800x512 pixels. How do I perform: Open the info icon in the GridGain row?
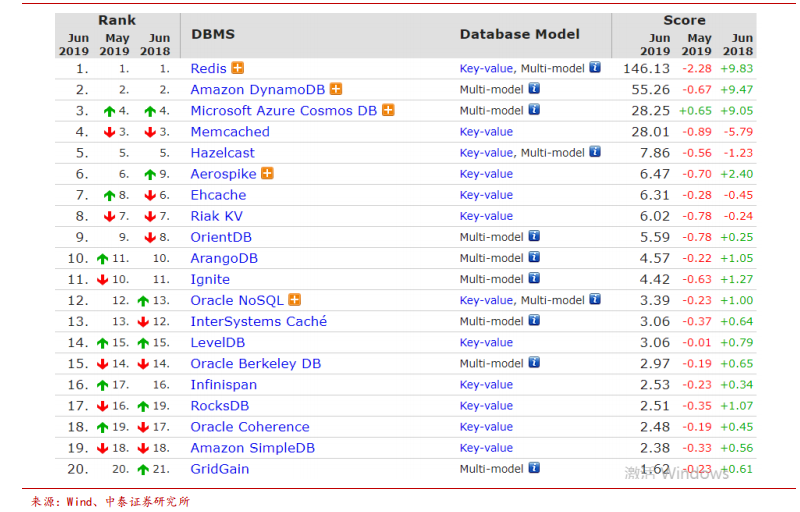coord(534,468)
